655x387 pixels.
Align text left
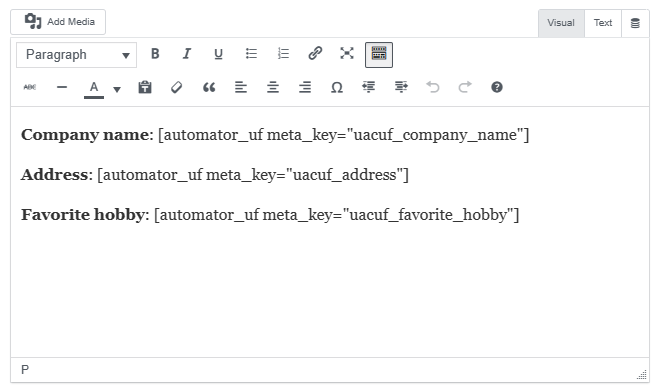click(241, 87)
